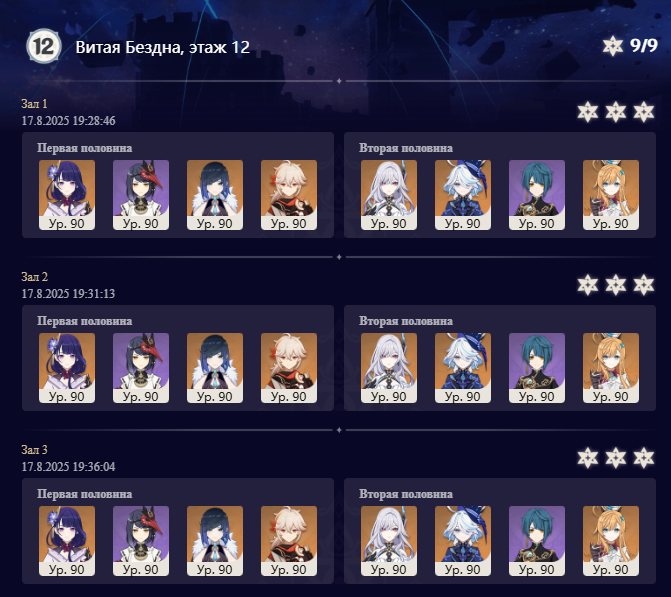The height and width of the screenshot is (597, 671).
Task: Click Yelan portrait in Зал 1 first half
Action: coord(215,195)
